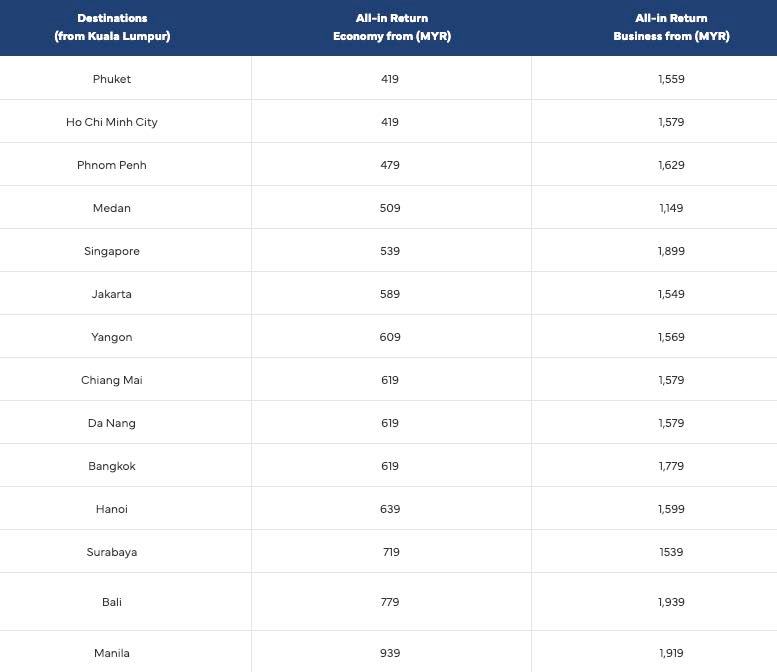Click Bangkok's business fare 1,779
777x672 pixels.
coord(671,466)
